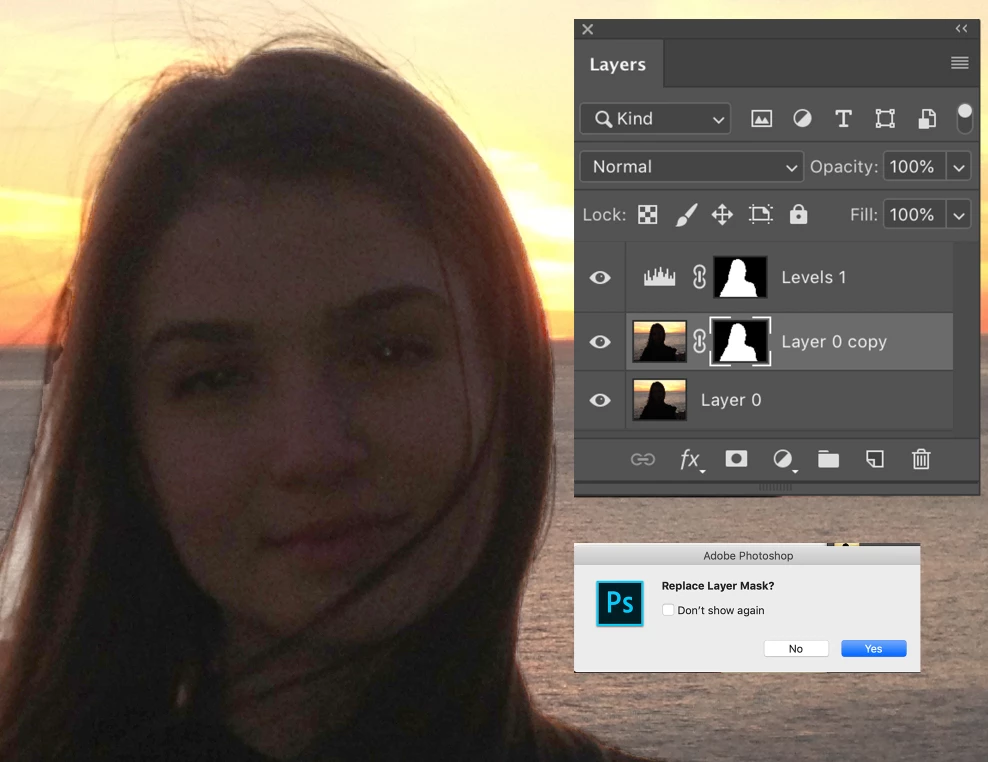The image size is (988, 762).
Task: Create a new layer icon
Action: click(875, 459)
